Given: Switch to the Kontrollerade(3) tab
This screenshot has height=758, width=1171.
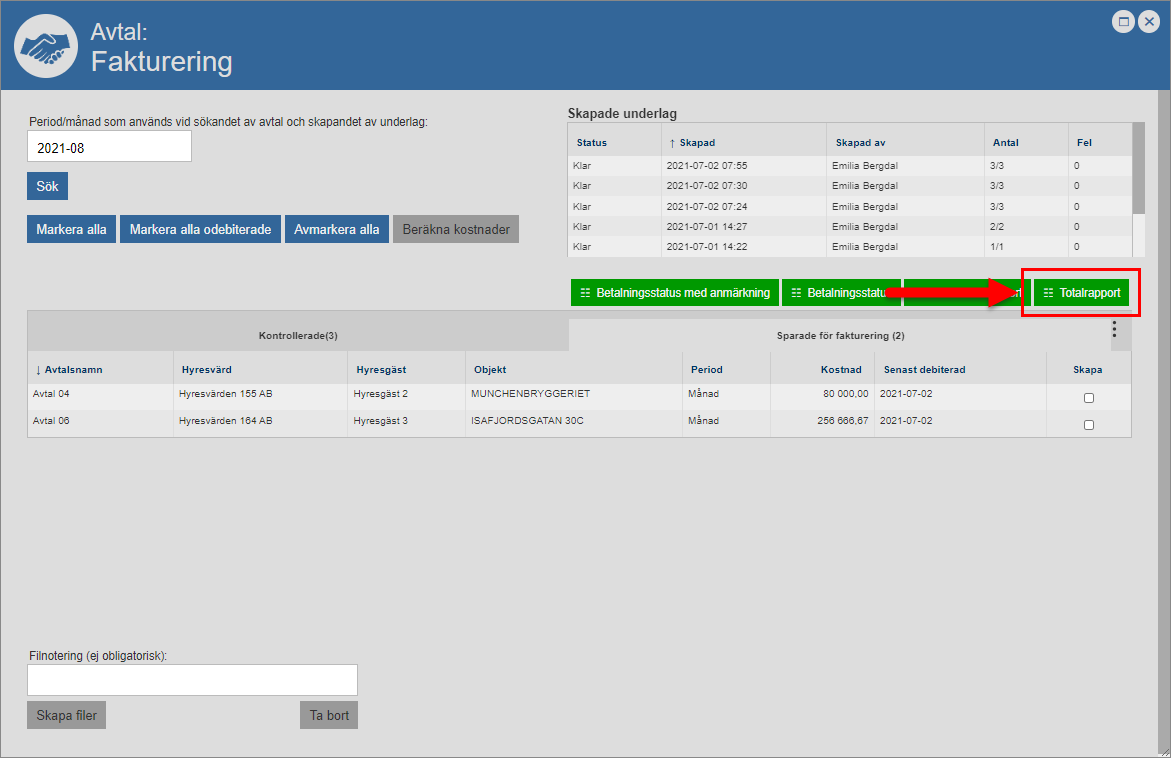Looking at the screenshot, I should coord(298,336).
